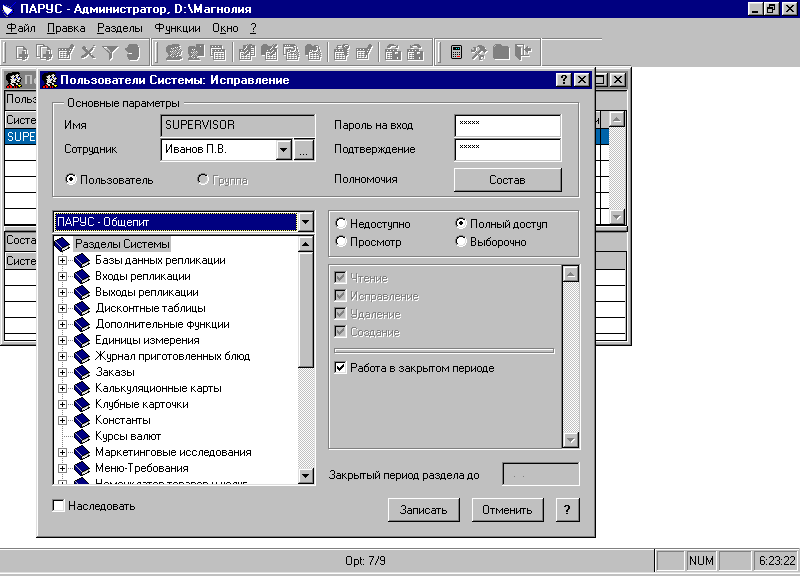Toggle the Работа в закрытом периоде checkbox
The height and width of the screenshot is (576, 800).
coord(340,367)
